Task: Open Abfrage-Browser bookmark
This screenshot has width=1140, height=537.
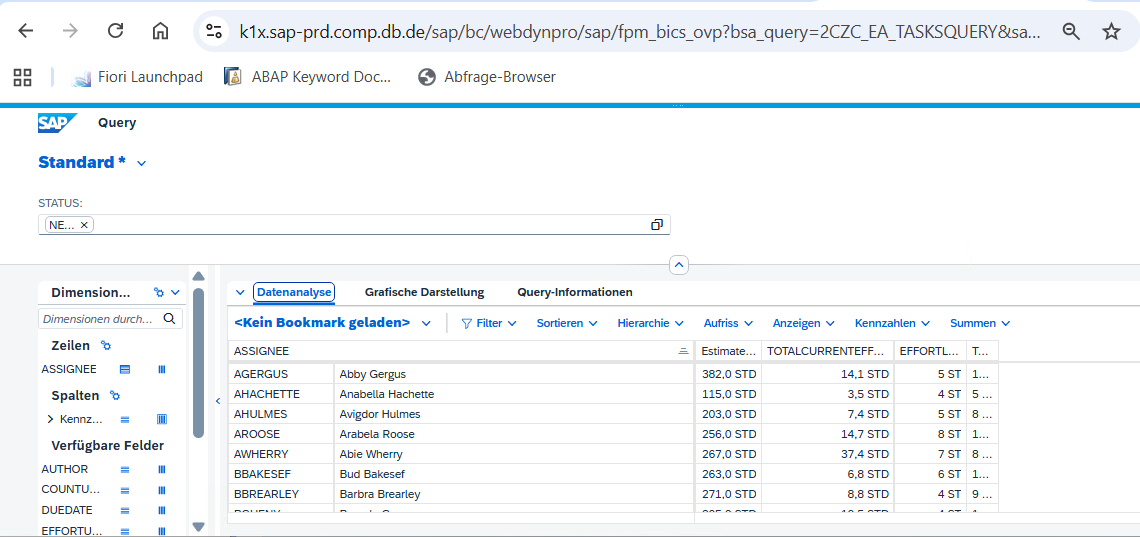Action: [x=487, y=77]
